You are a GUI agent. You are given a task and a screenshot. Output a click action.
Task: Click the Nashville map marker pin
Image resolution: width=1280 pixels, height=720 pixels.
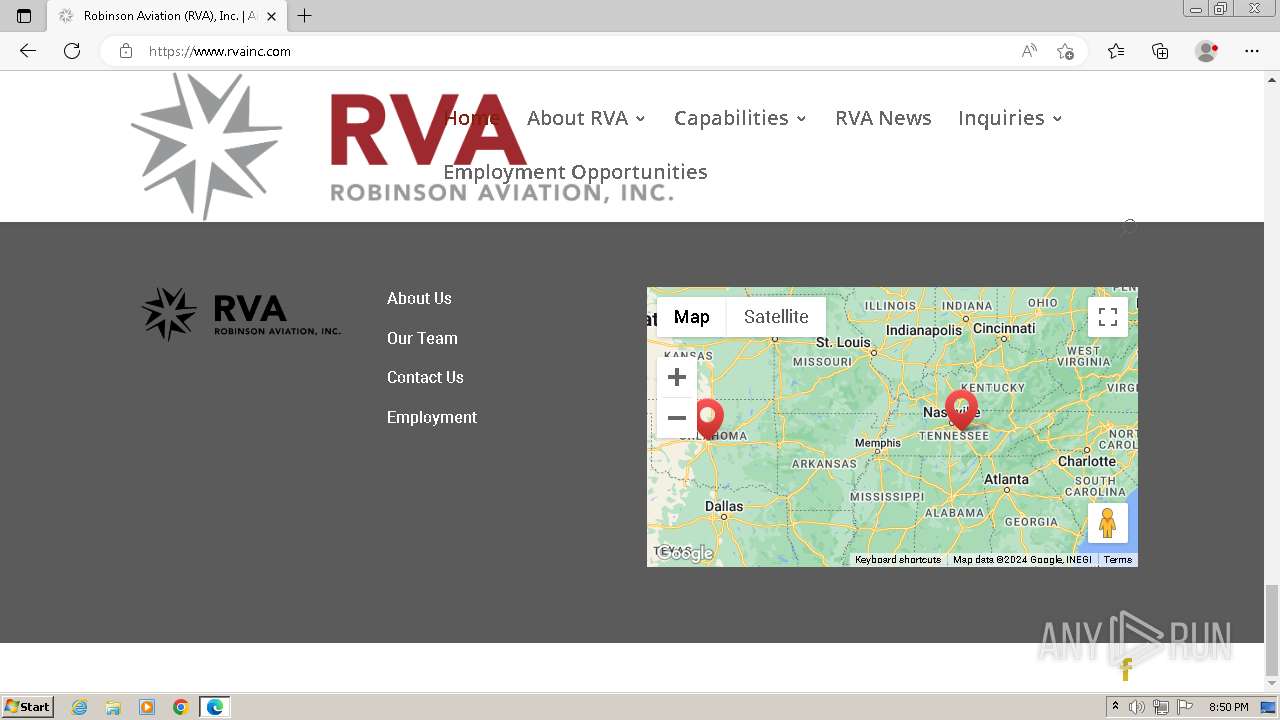(961, 409)
